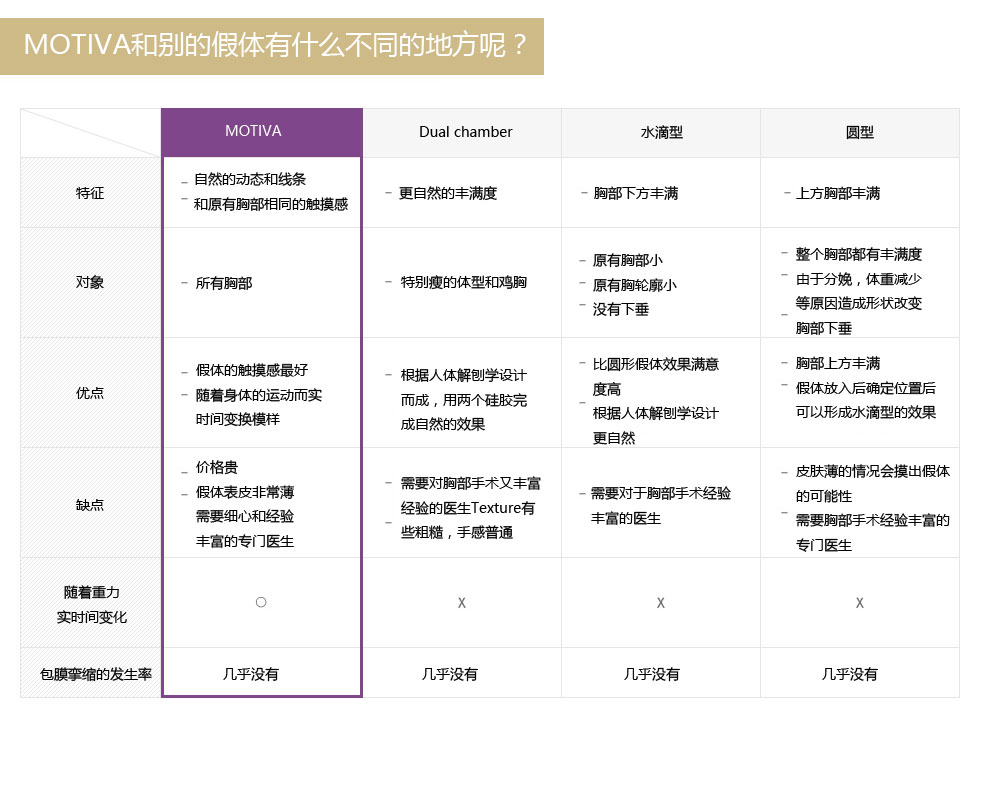The width and height of the screenshot is (1000, 789).
Task: Click the X in the 圆型 column
Action: coord(858,602)
